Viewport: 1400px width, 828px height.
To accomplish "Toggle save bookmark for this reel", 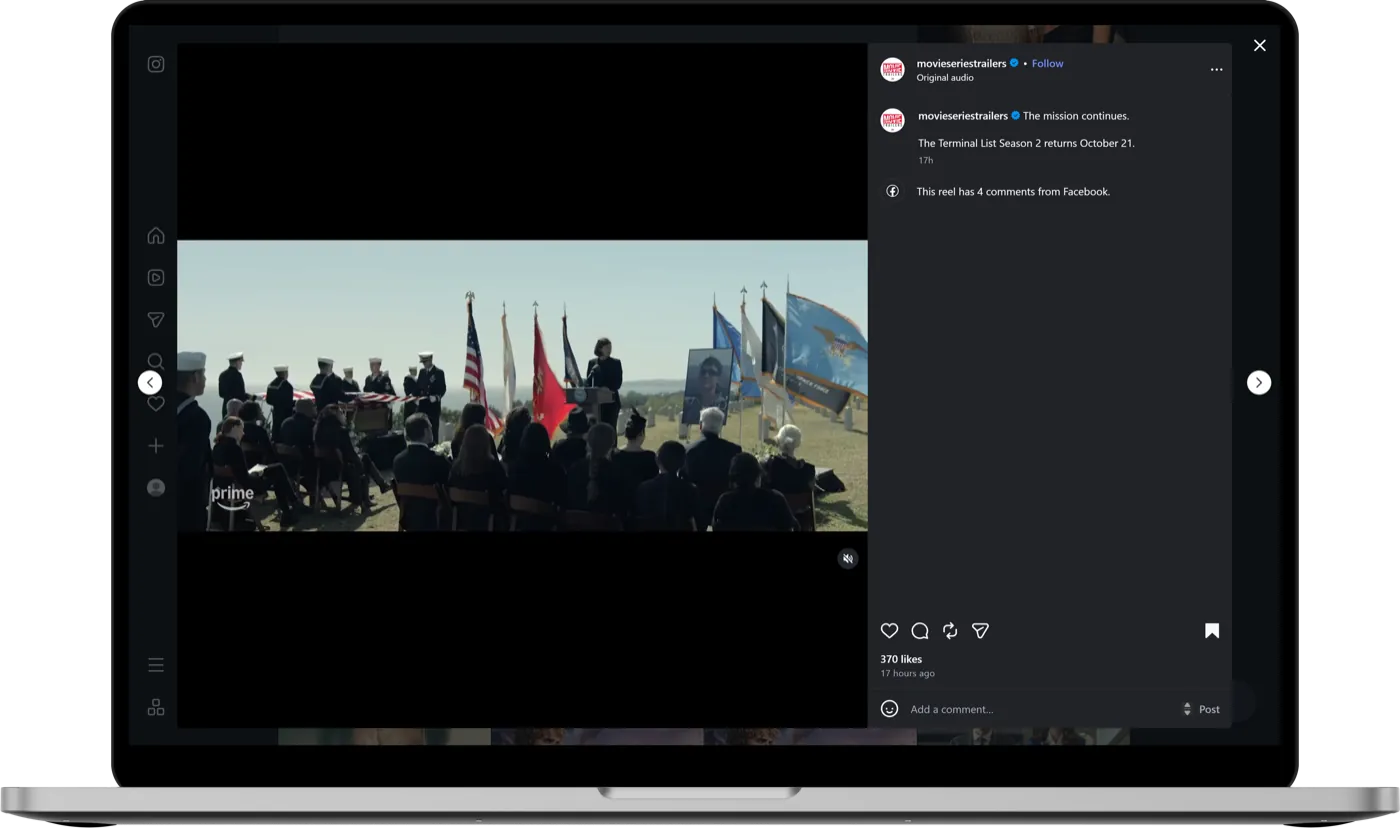I will click(1212, 630).
